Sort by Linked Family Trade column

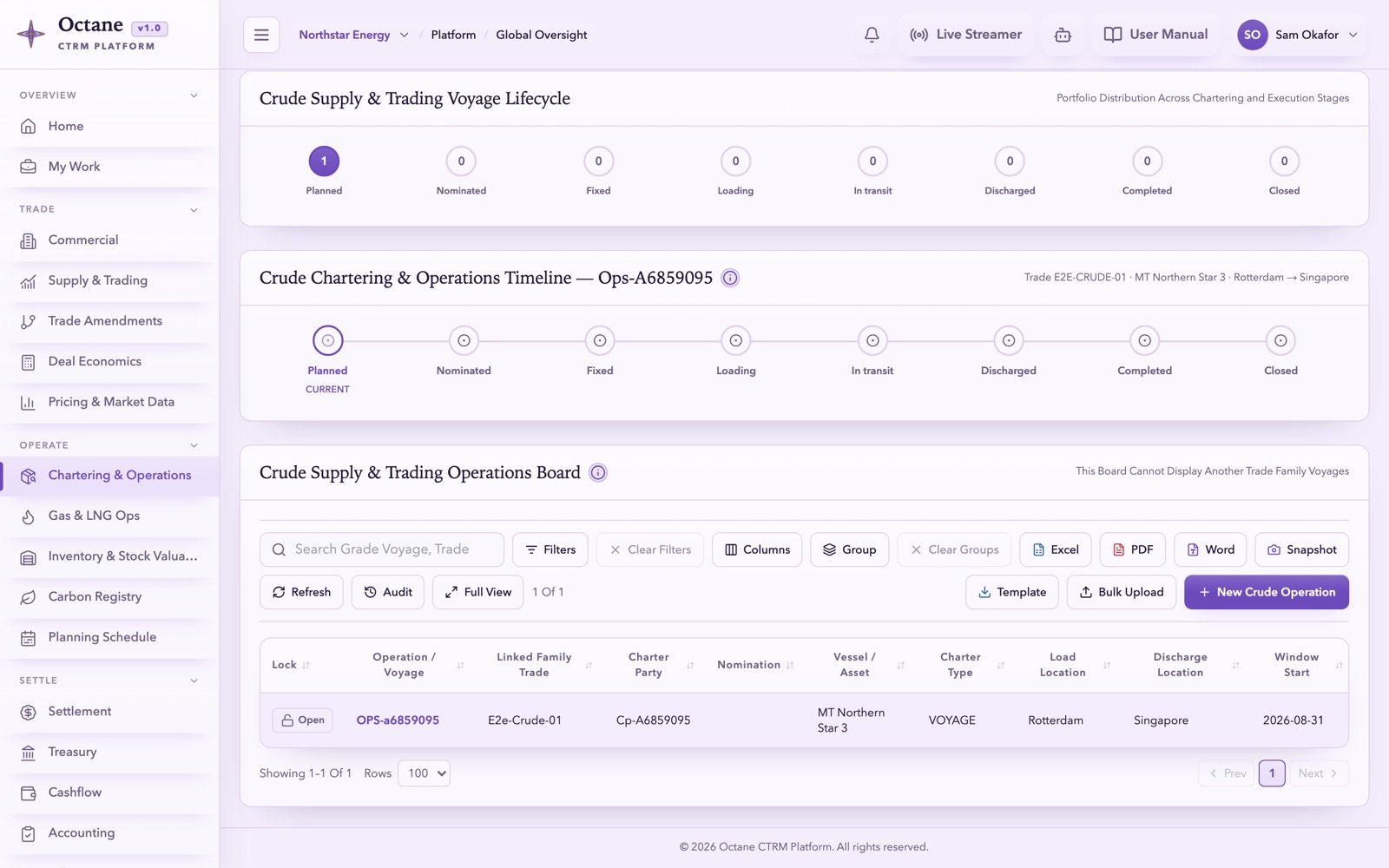click(589, 665)
